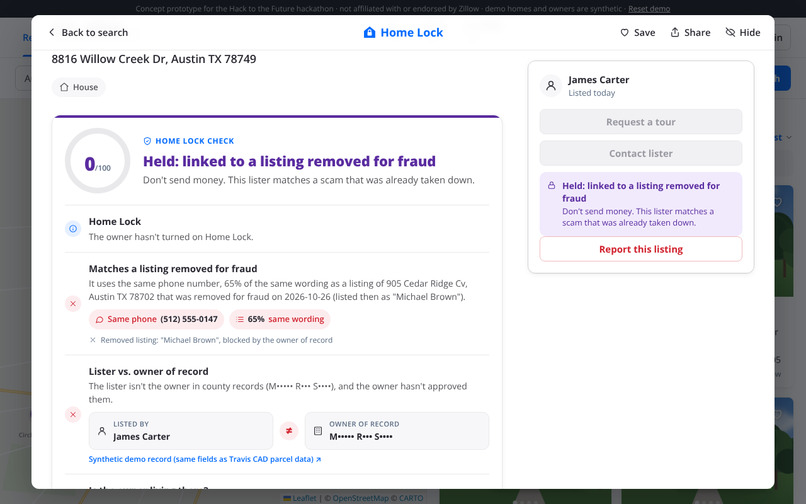Image resolution: width=806 pixels, height=504 pixels.
Task: Click 'The owner hasn't turned on Home Lock.'
Action: point(171,237)
